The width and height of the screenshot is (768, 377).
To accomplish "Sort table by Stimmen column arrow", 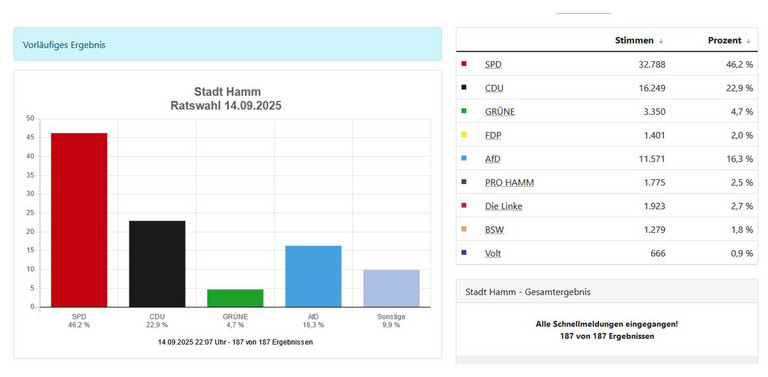I will tap(661, 41).
